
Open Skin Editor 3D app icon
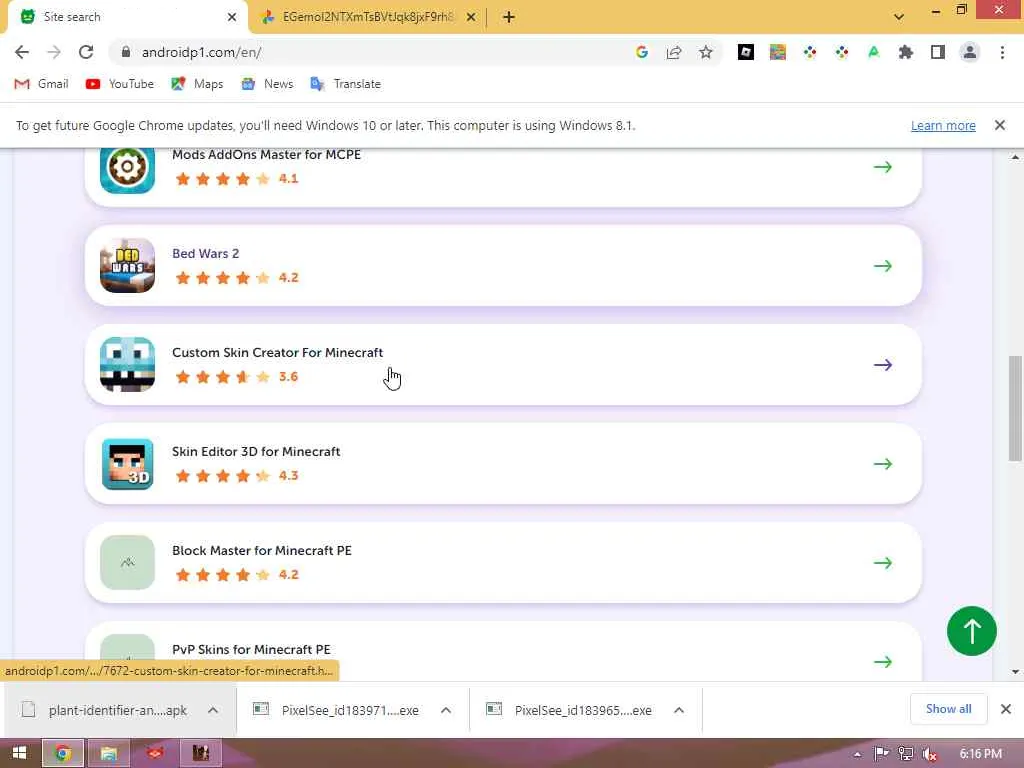(127, 464)
